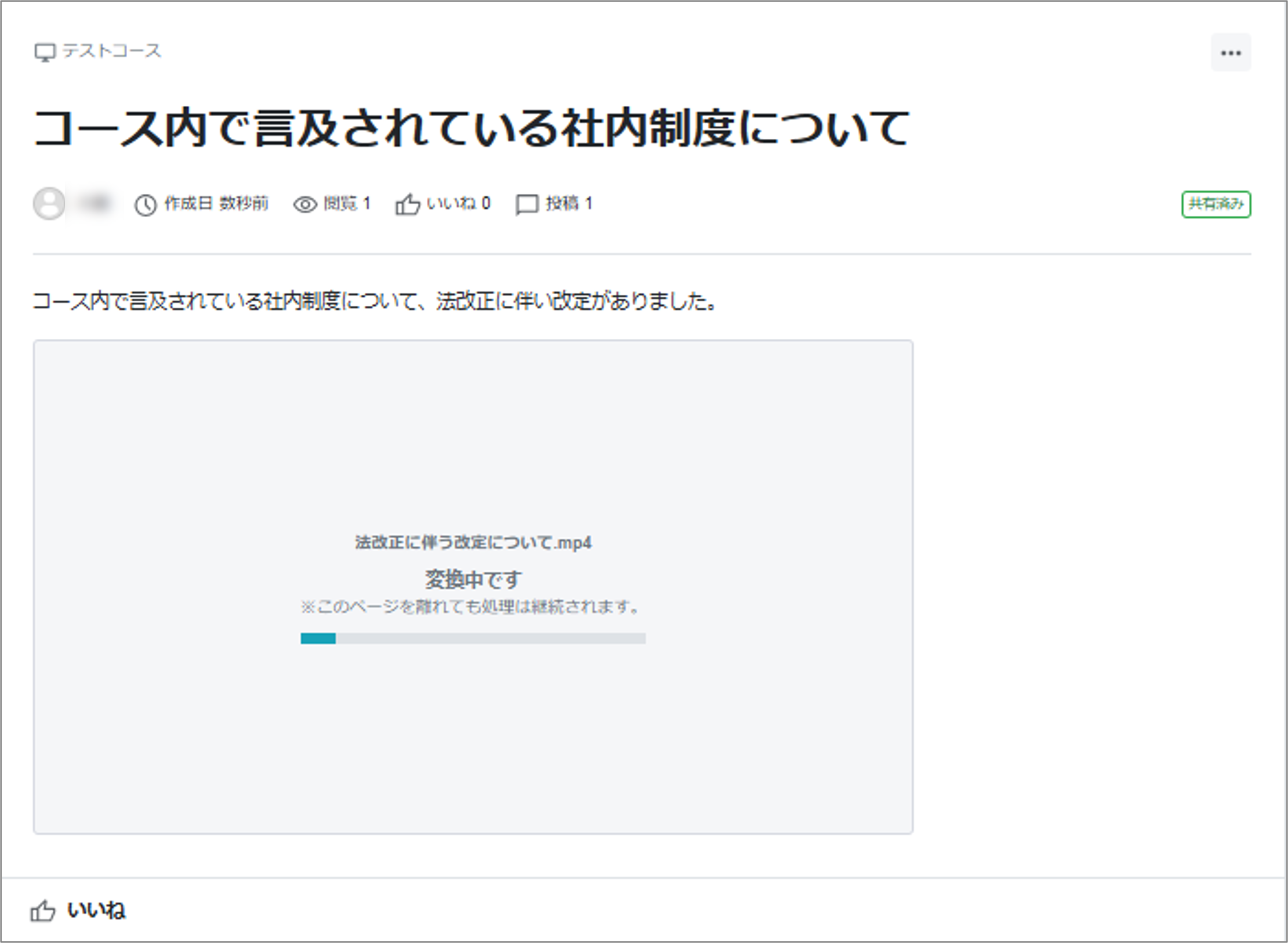This screenshot has width=1288, height=943.
Task: Click the 法改正に伴う改定について.mp4 filename
Action: point(472,542)
